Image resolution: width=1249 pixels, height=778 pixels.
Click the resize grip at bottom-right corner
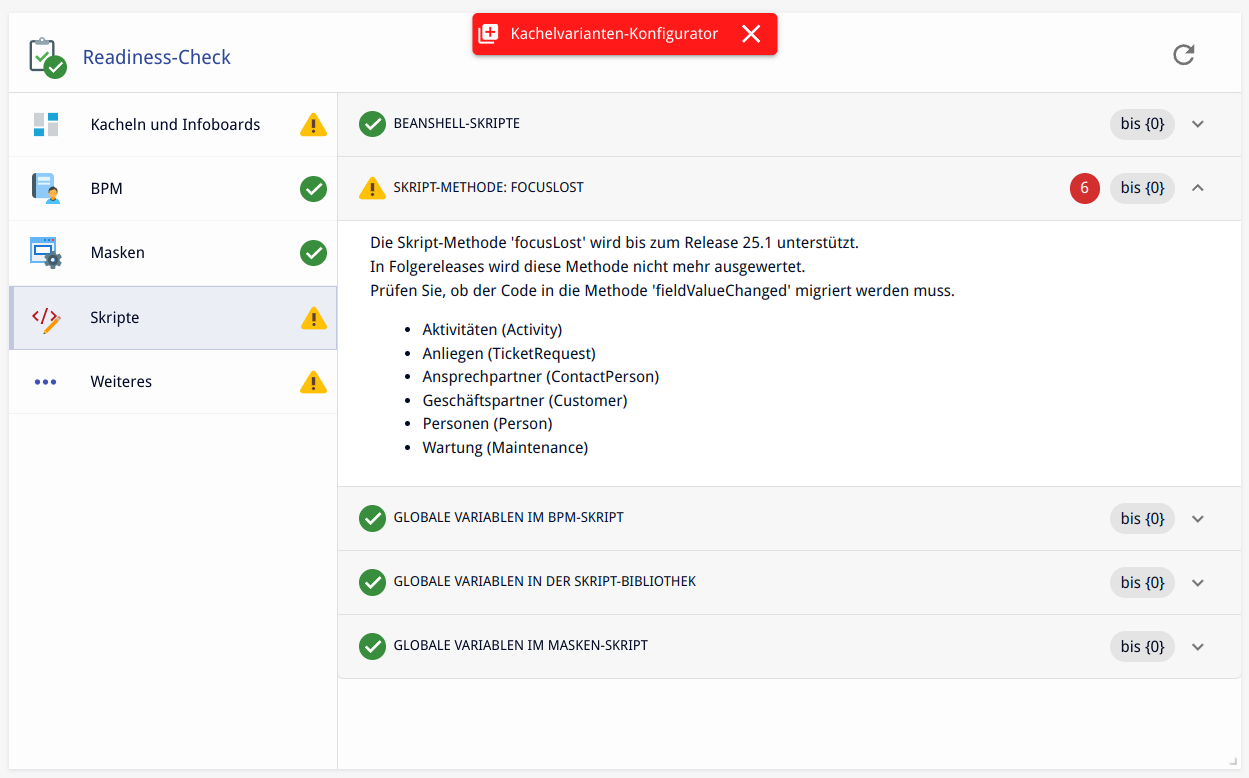[x=1232, y=762]
